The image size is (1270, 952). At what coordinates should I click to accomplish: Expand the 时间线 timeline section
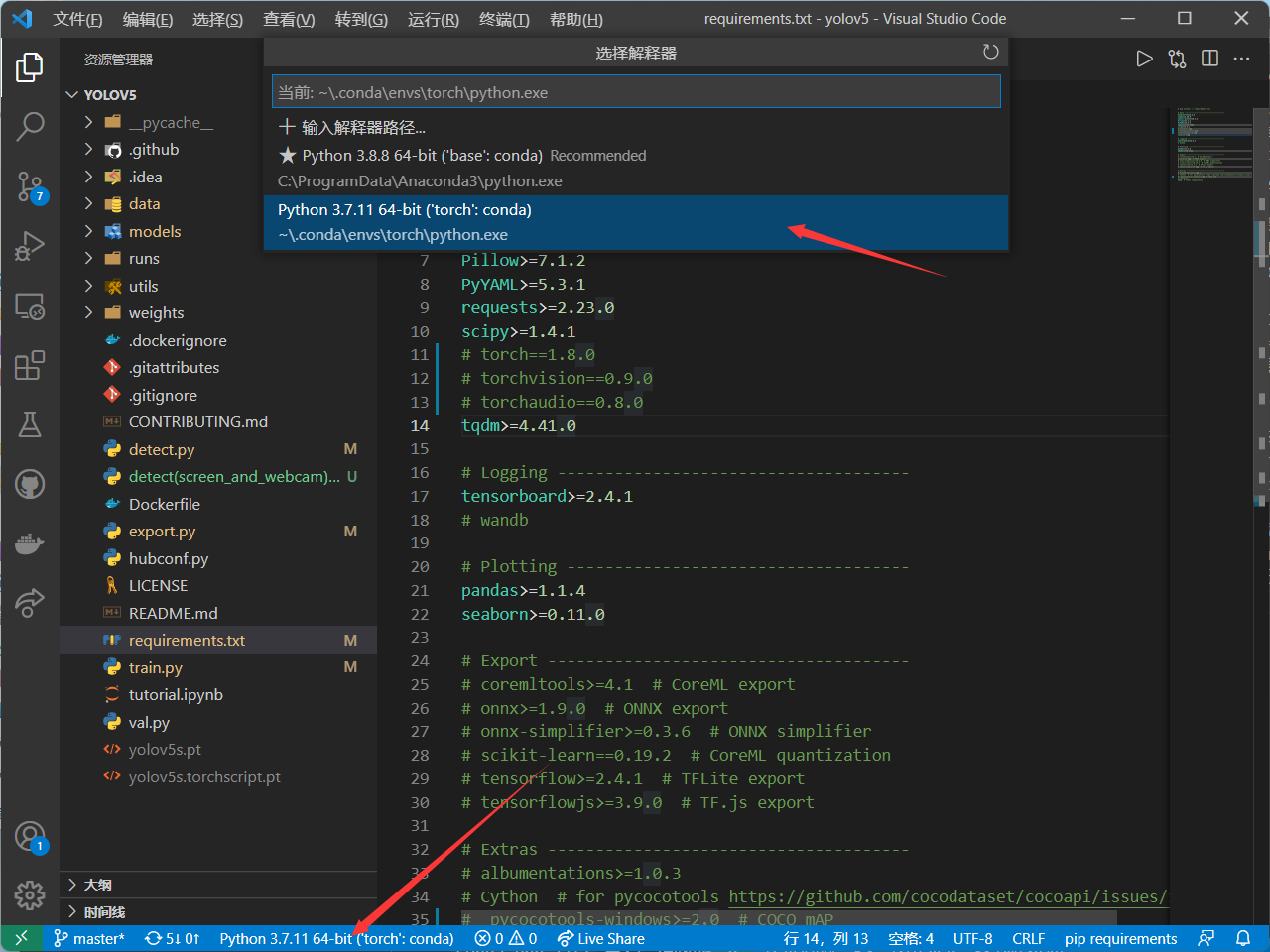218,912
